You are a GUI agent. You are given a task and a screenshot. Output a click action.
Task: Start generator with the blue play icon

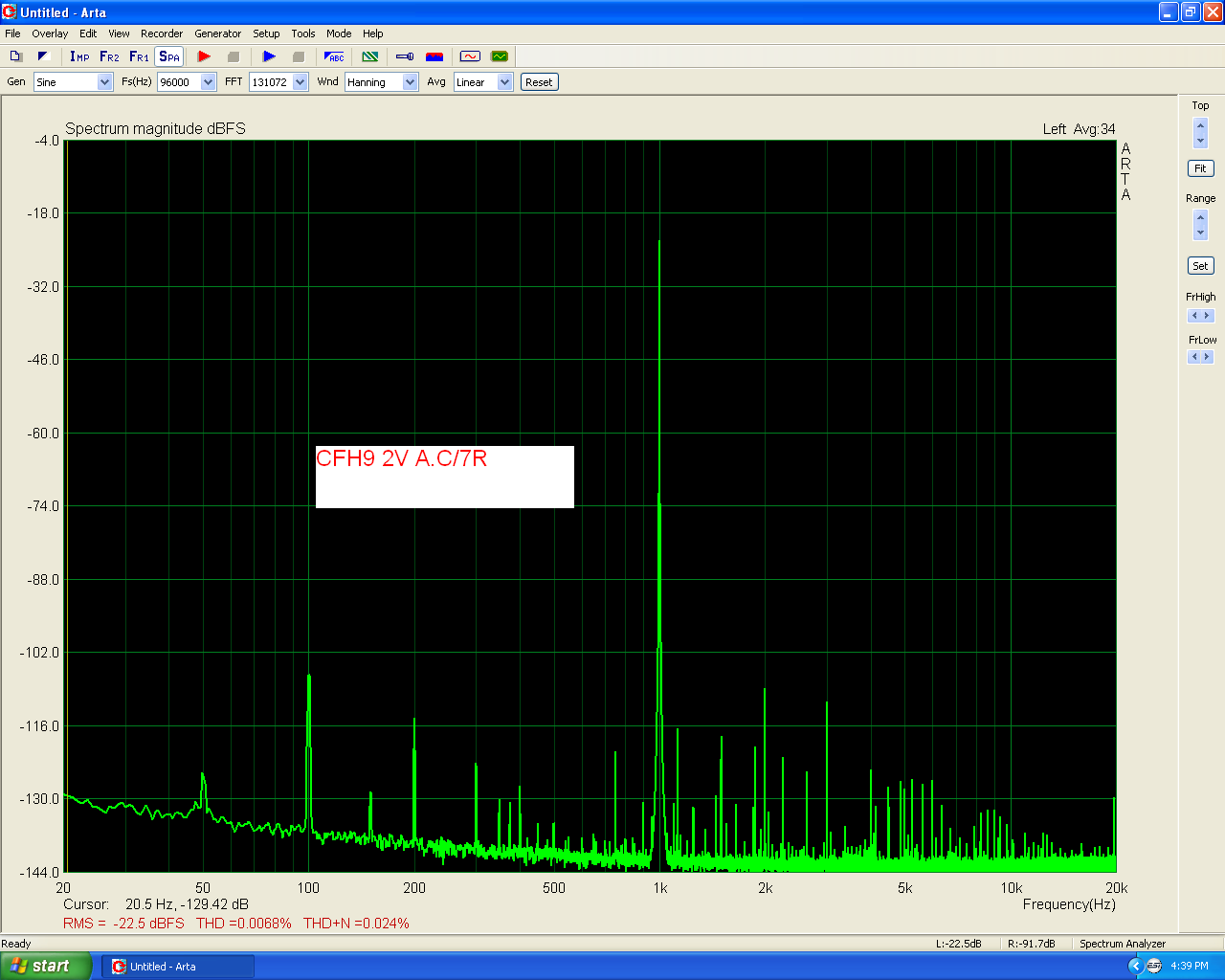[269, 56]
